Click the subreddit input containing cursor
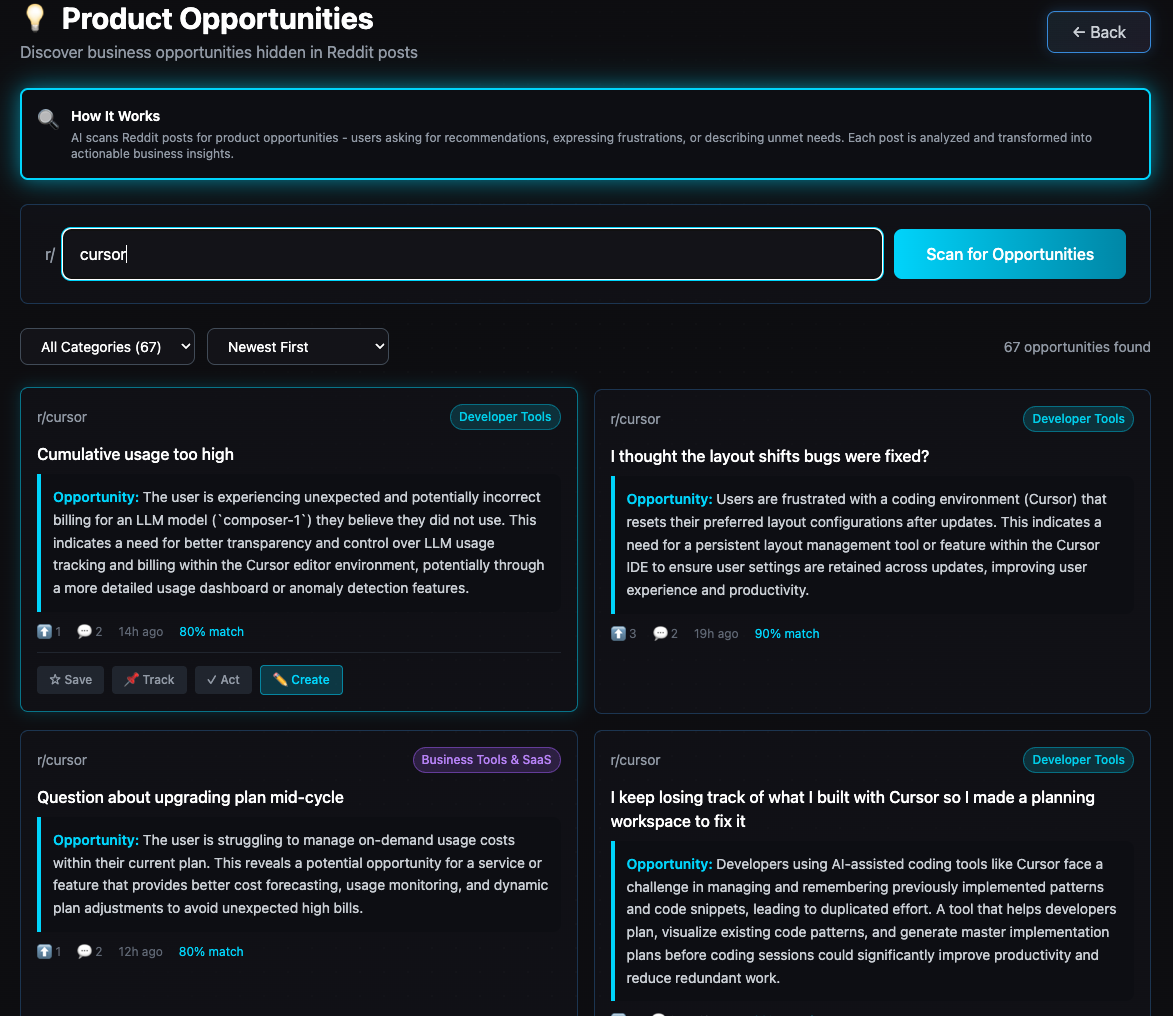 (472, 254)
